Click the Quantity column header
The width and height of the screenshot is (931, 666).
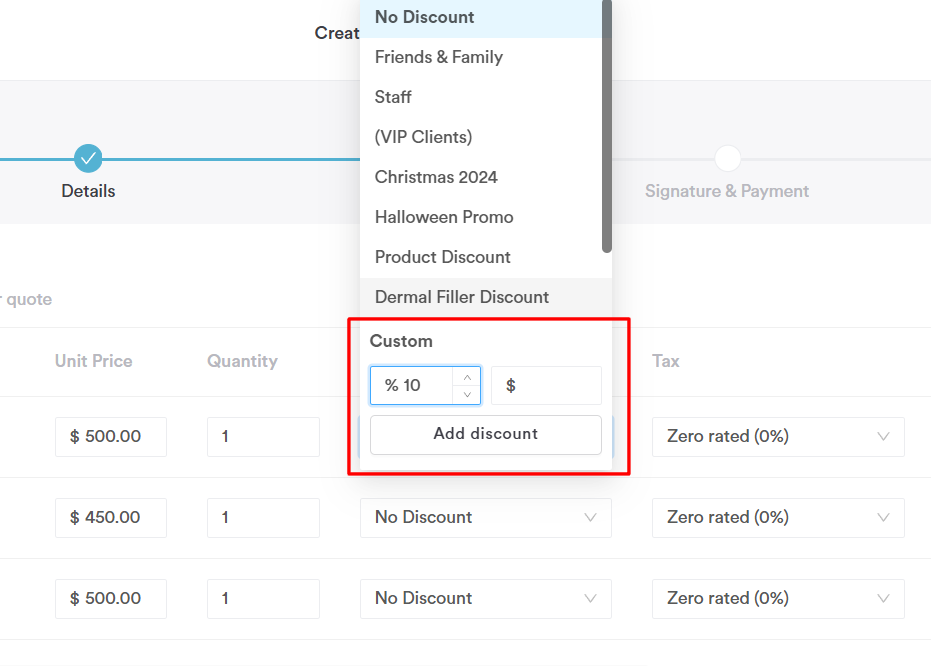coord(242,361)
